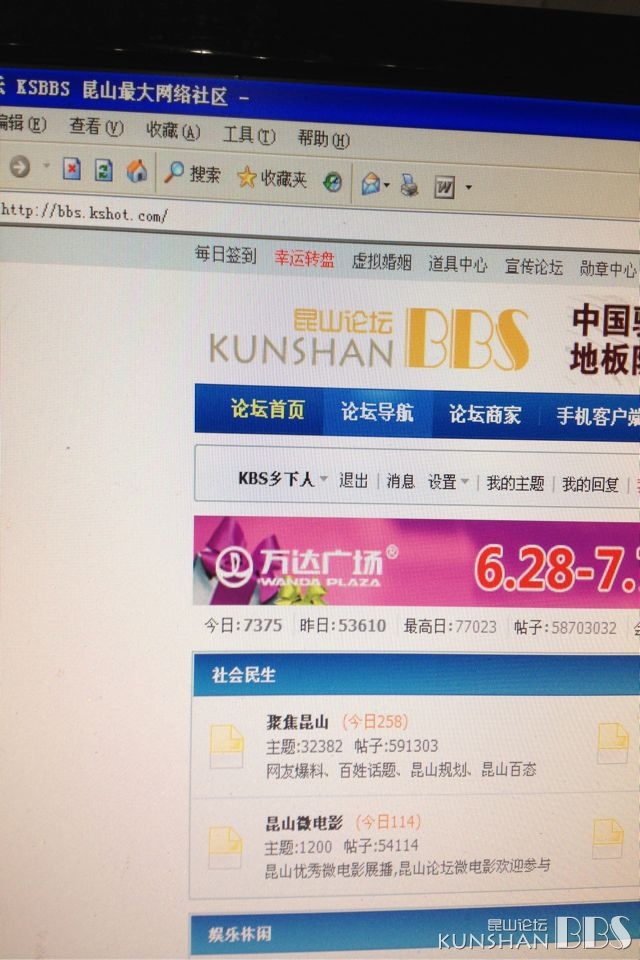
Task: Expand the forward button history arrow
Action: [x=46, y=165]
